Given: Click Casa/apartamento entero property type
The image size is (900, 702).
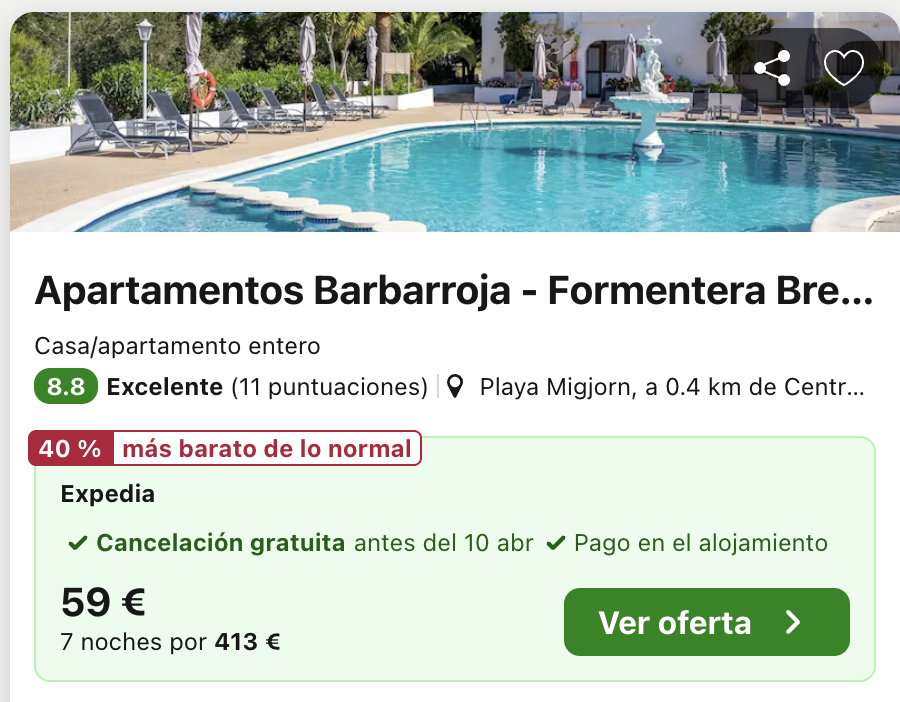Looking at the screenshot, I should click(177, 346).
